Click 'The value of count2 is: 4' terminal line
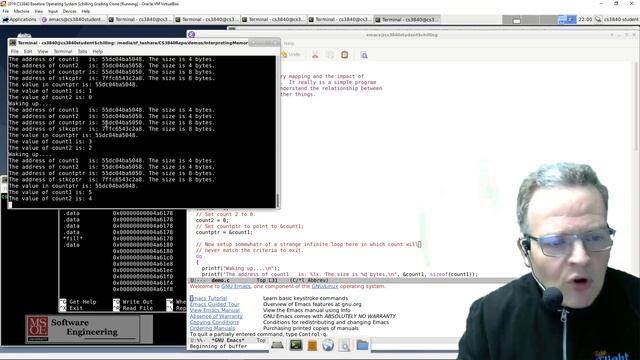Viewport: 640px width, 360px height. tap(50, 199)
